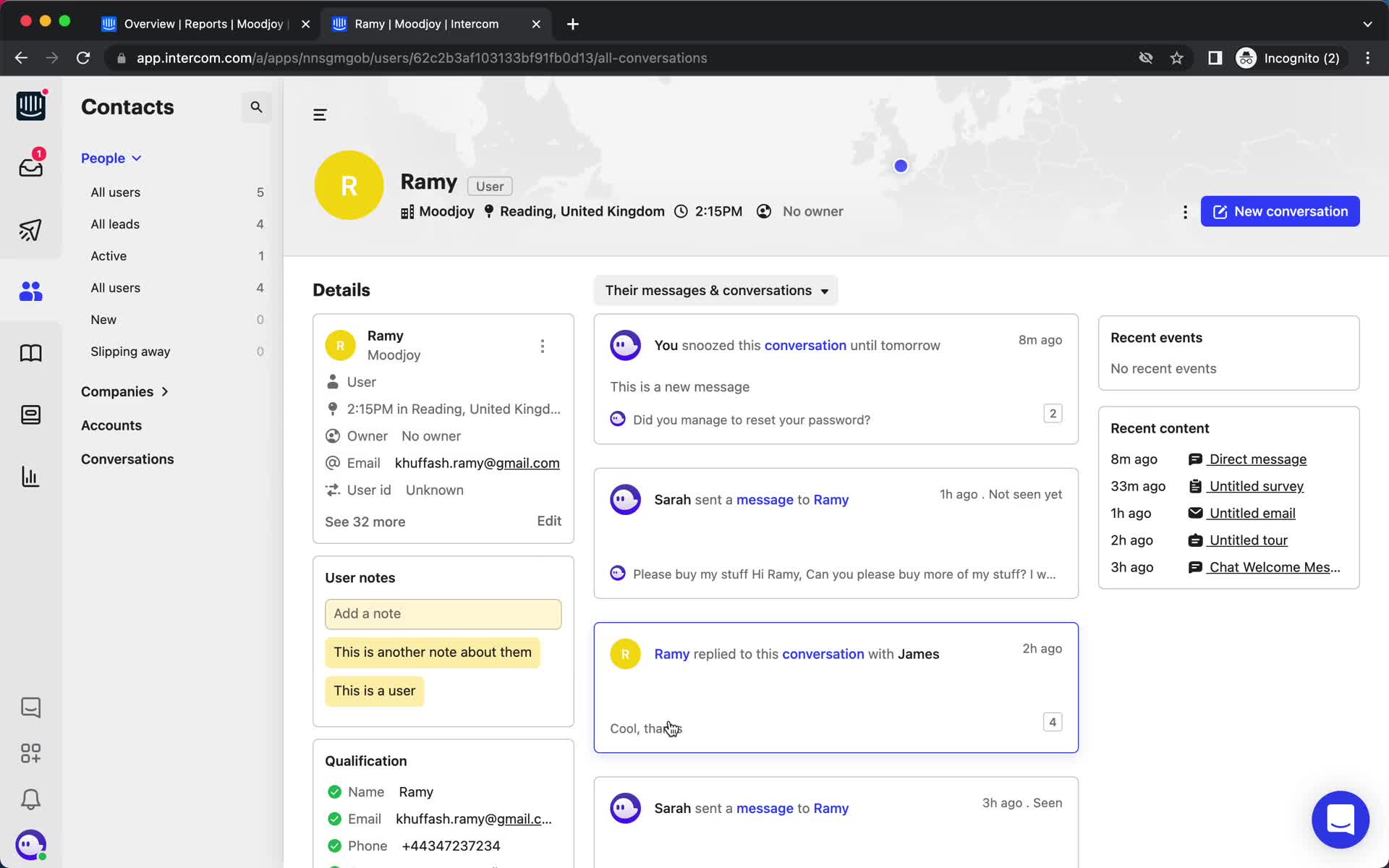Open a new browser tab
Image resolution: width=1389 pixels, height=868 pixels.
(x=573, y=24)
